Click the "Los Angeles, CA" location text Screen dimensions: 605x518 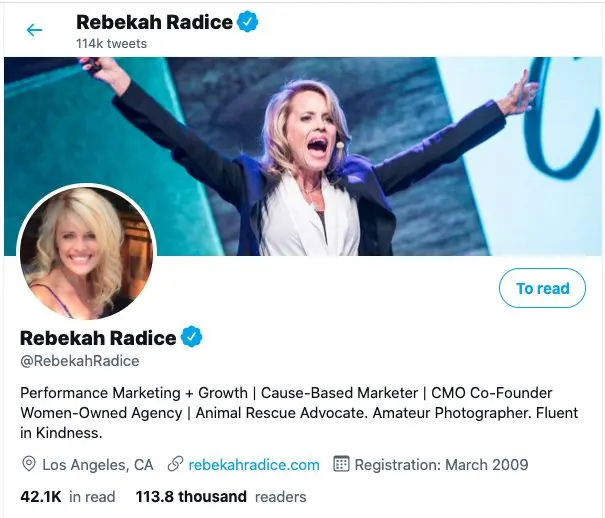(x=98, y=464)
